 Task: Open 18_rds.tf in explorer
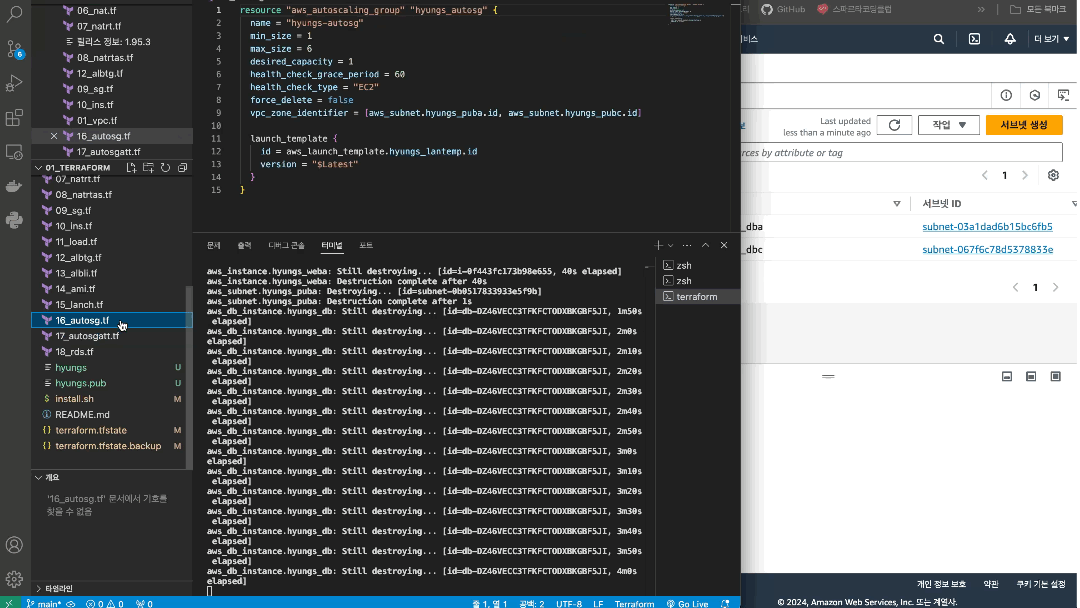[x=74, y=352]
